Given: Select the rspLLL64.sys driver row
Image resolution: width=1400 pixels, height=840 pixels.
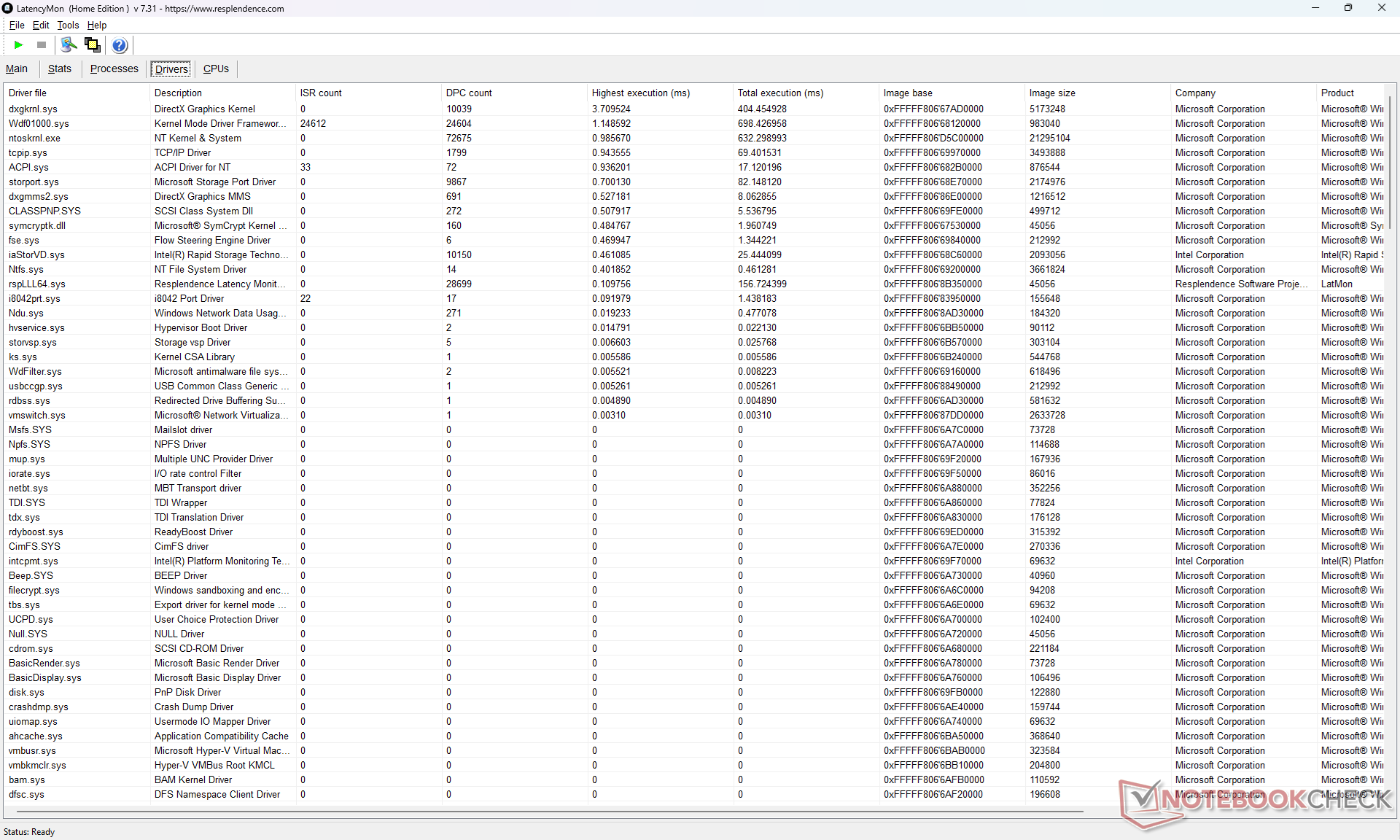Looking at the screenshot, I should pyautogui.click(x=36, y=284).
